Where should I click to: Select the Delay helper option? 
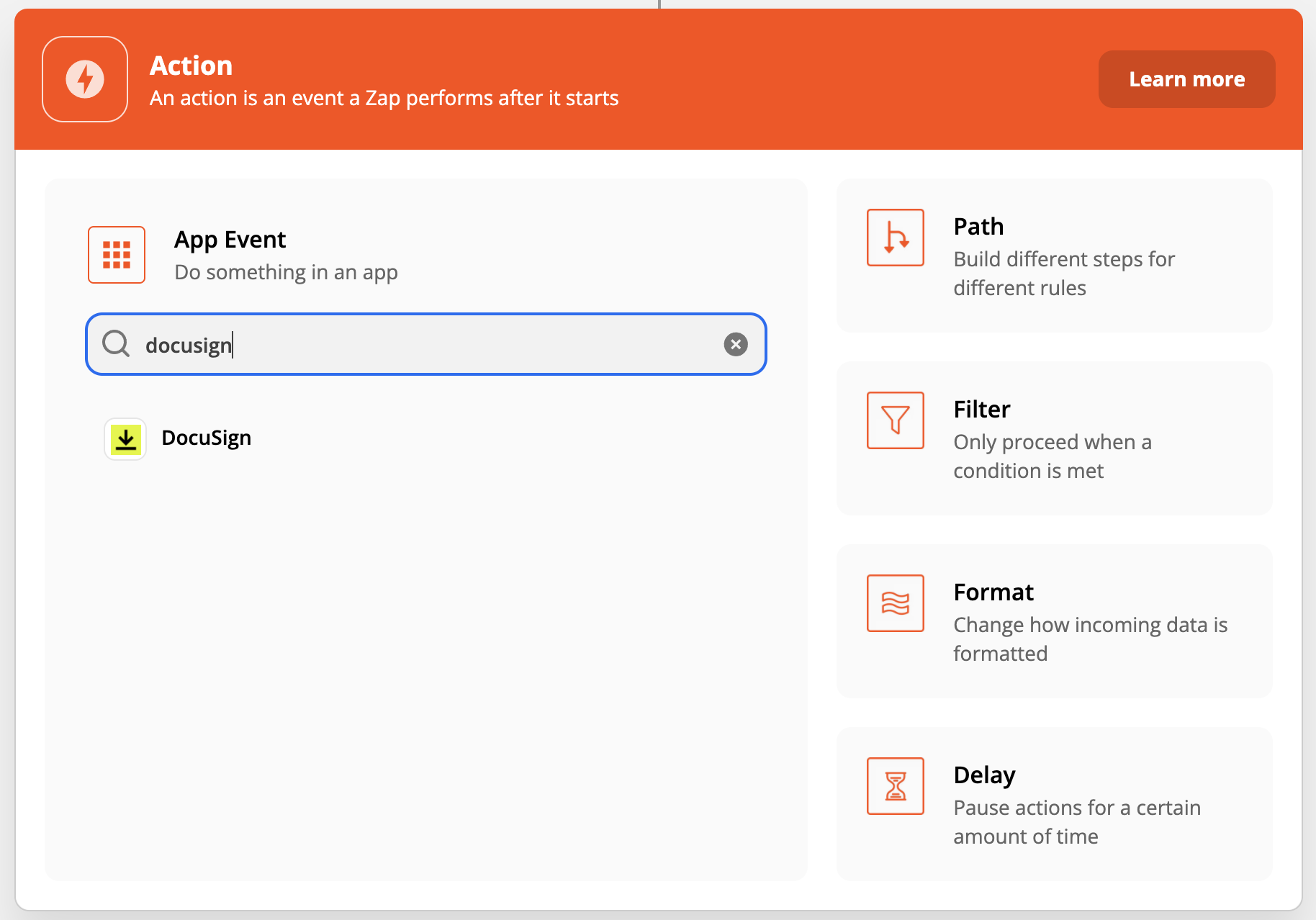point(1054,804)
